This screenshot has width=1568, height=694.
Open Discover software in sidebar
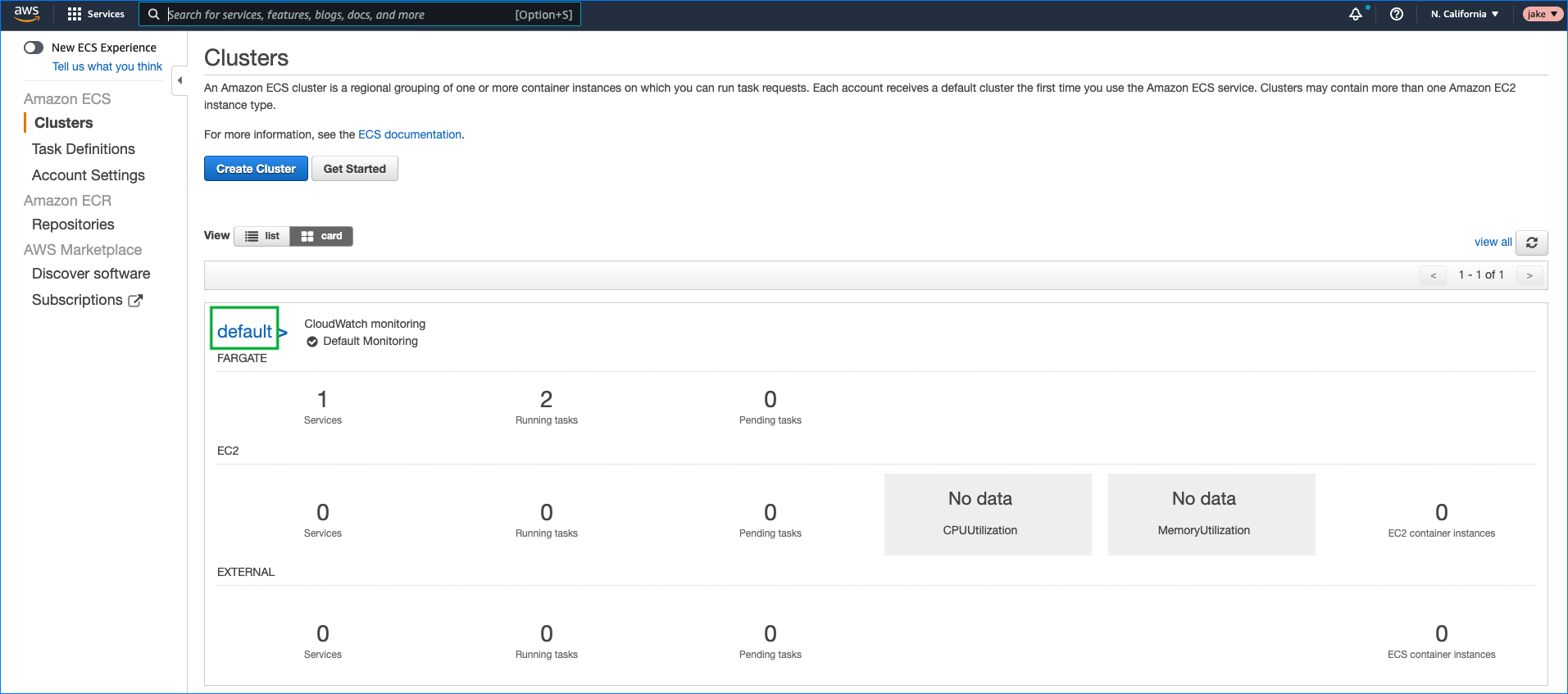coord(91,274)
